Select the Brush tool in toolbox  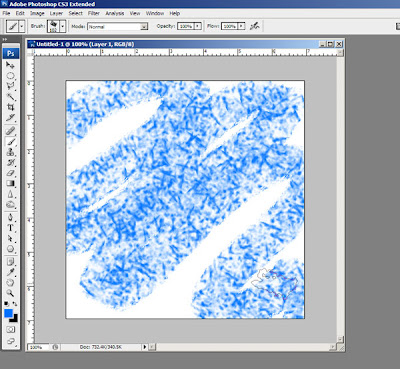10,142
